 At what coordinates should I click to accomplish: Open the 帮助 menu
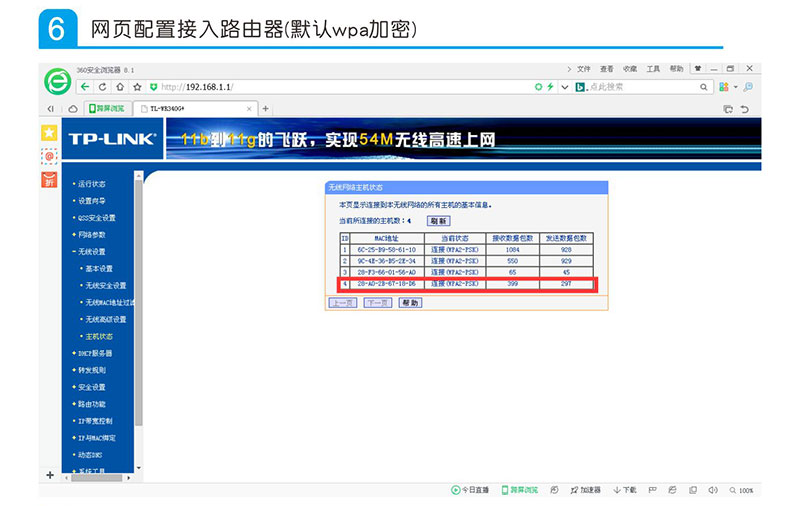[677, 69]
